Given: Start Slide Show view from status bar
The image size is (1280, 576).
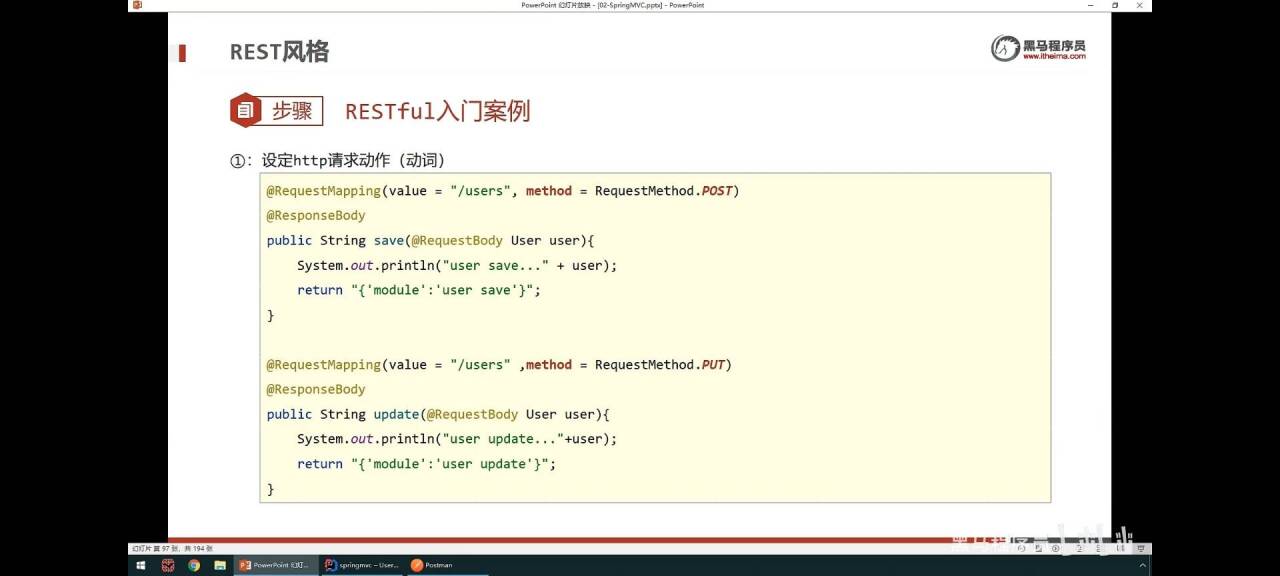Looking at the screenshot, I should [1140, 548].
